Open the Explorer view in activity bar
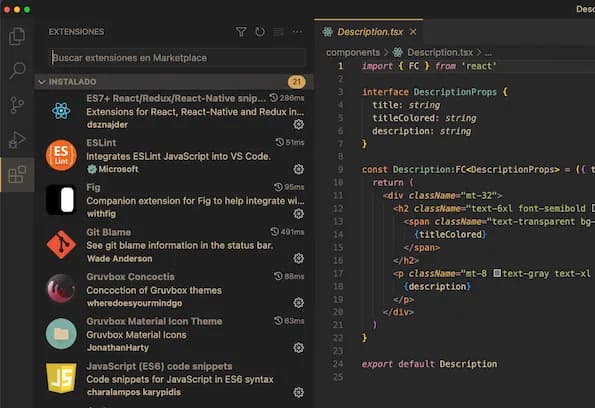The width and height of the screenshot is (595, 408). point(17,36)
